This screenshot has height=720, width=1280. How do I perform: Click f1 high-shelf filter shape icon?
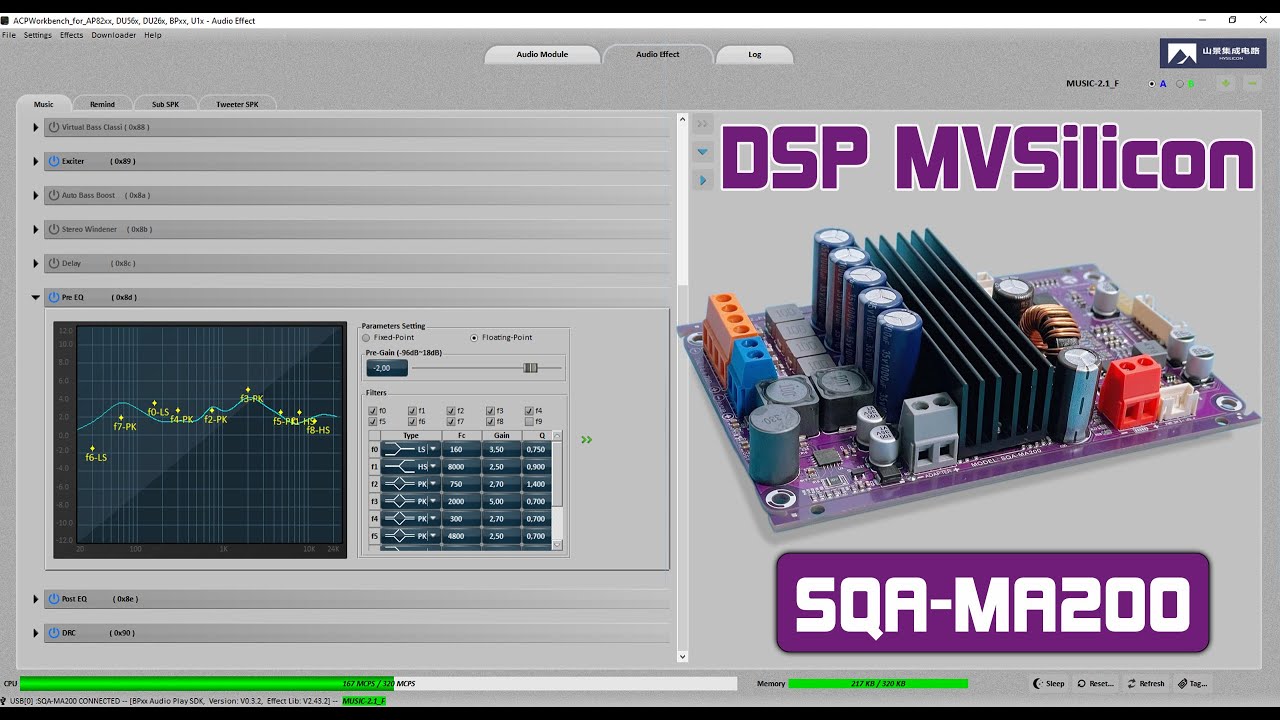tap(399, 467)
